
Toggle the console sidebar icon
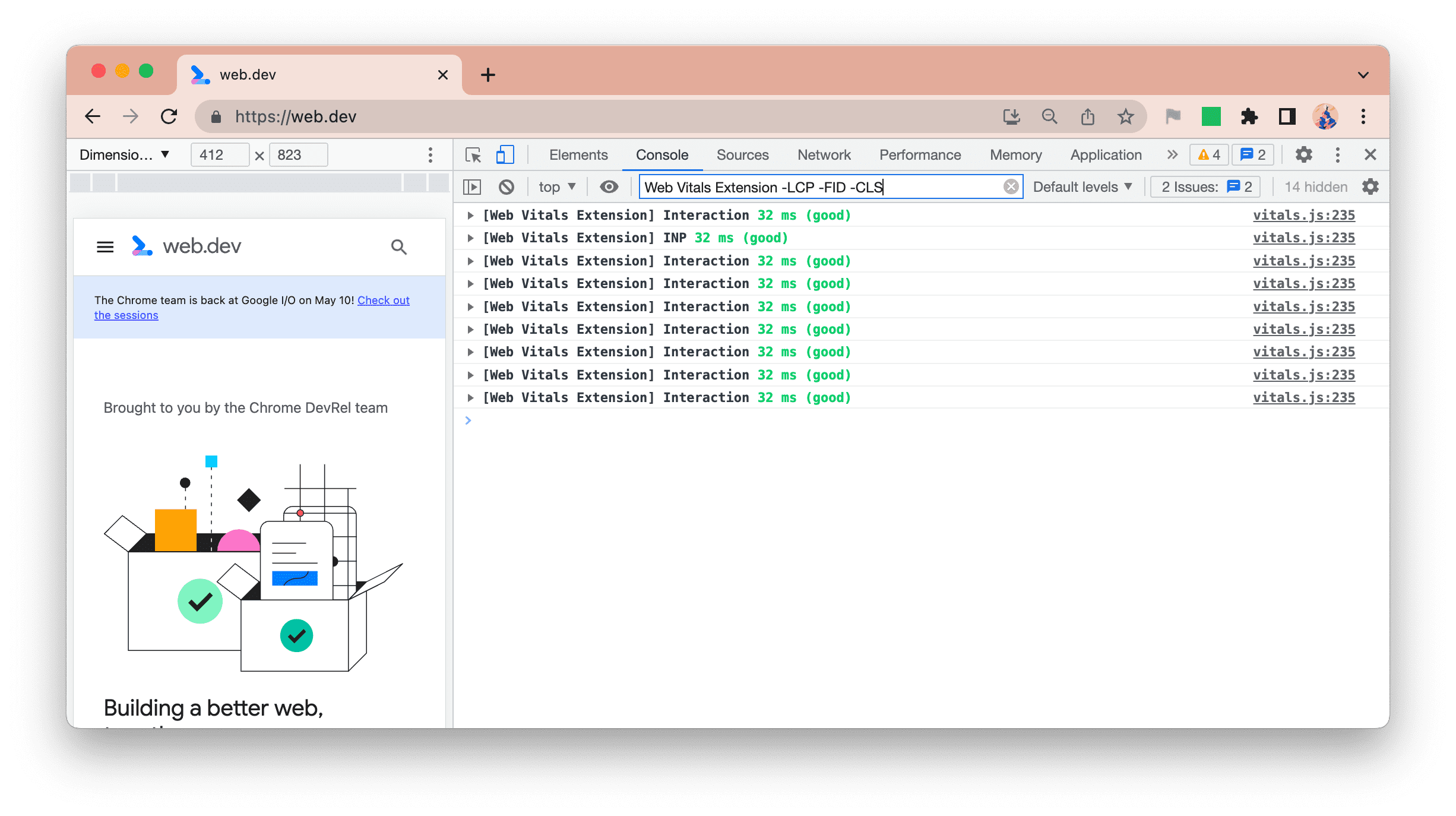474,187
